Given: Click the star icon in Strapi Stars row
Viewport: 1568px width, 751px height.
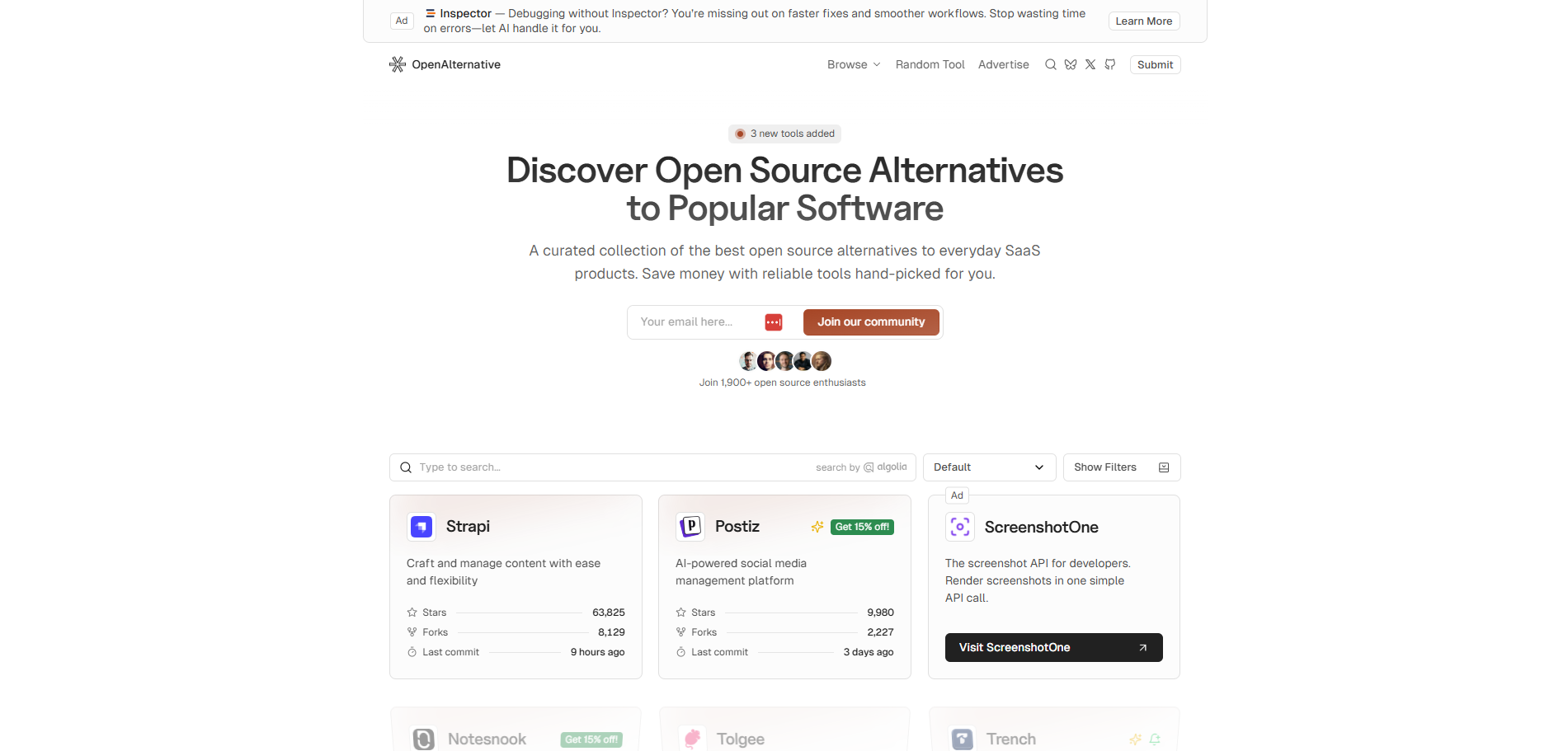Looking at the screenshot, I should (412, 613).
